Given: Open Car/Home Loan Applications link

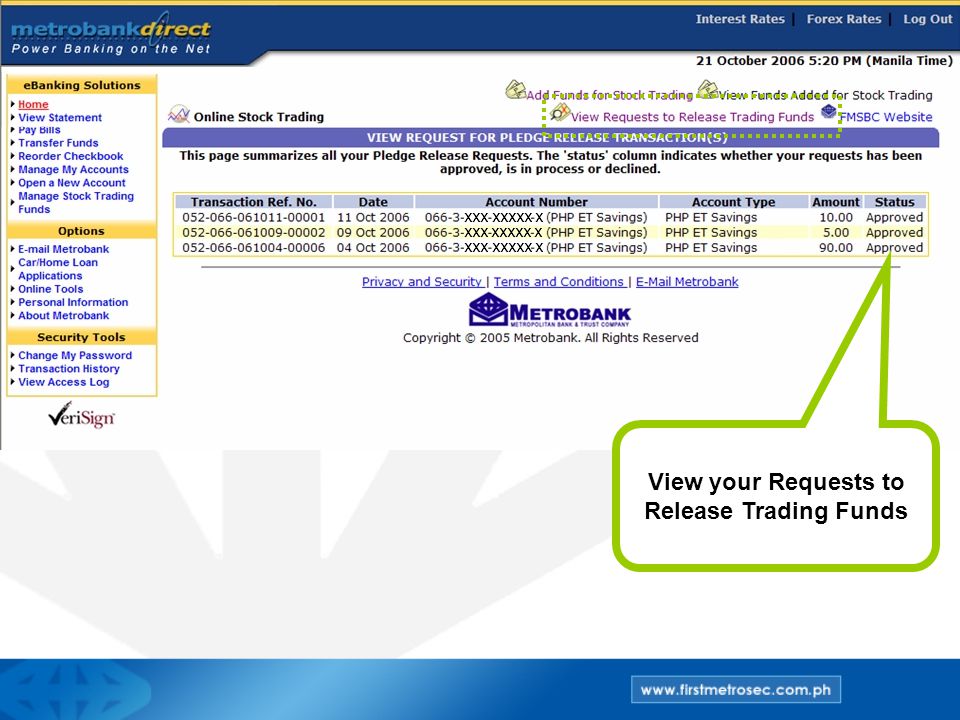Looking at the screenshot, I should tap(58, 269).
